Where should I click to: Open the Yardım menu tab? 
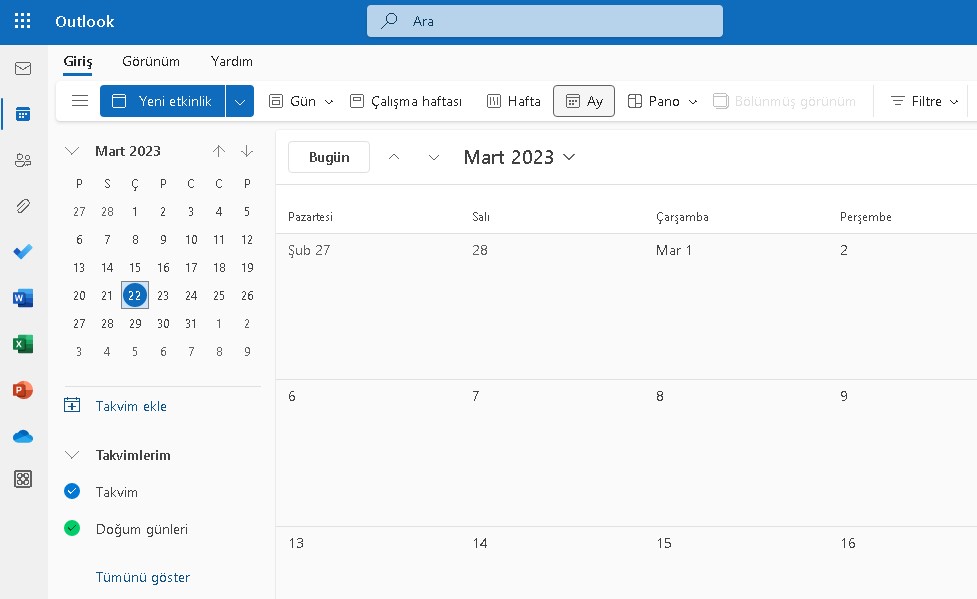coord(231,61)
